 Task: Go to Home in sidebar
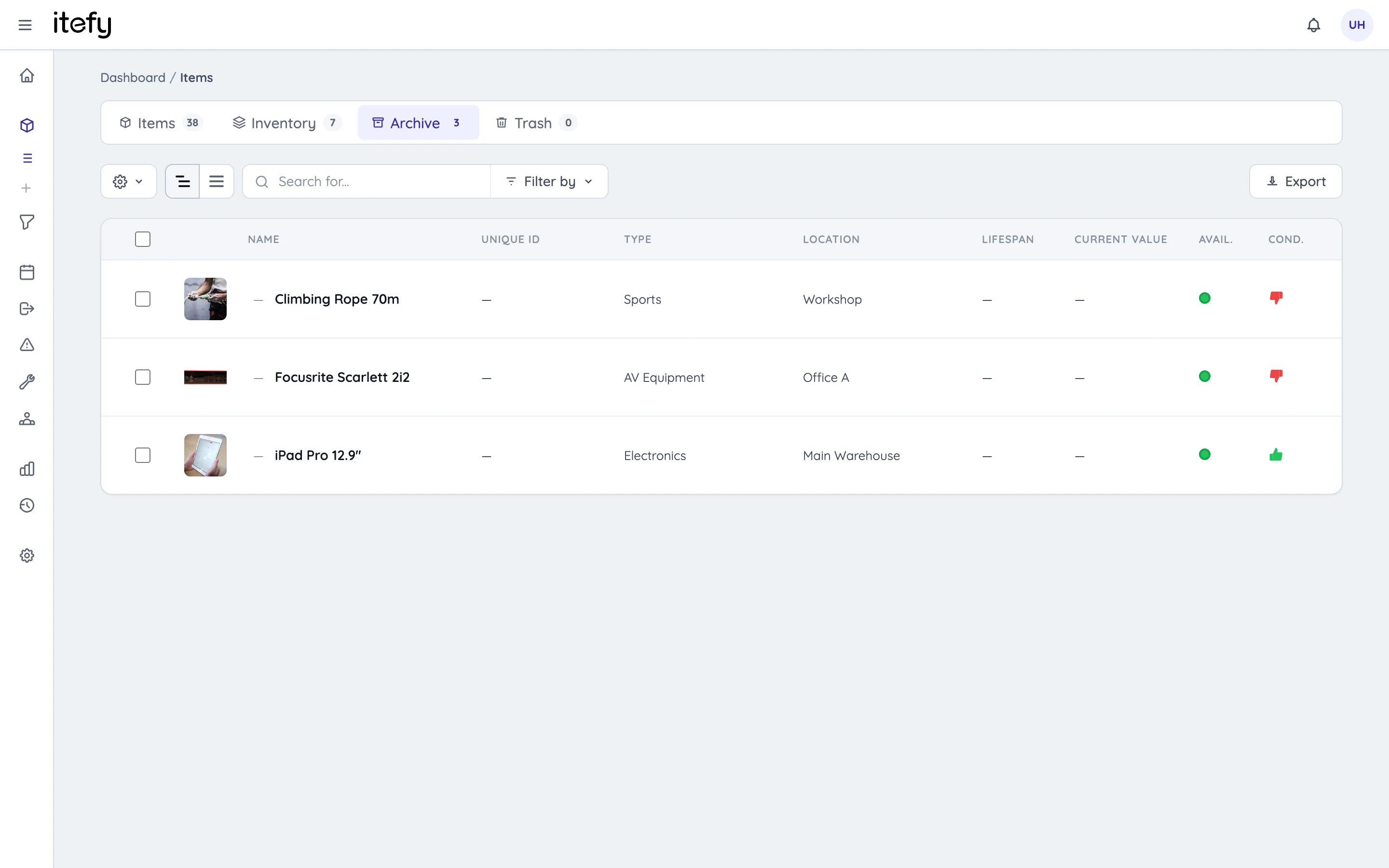pyautogui.click(x=27, y=75)
